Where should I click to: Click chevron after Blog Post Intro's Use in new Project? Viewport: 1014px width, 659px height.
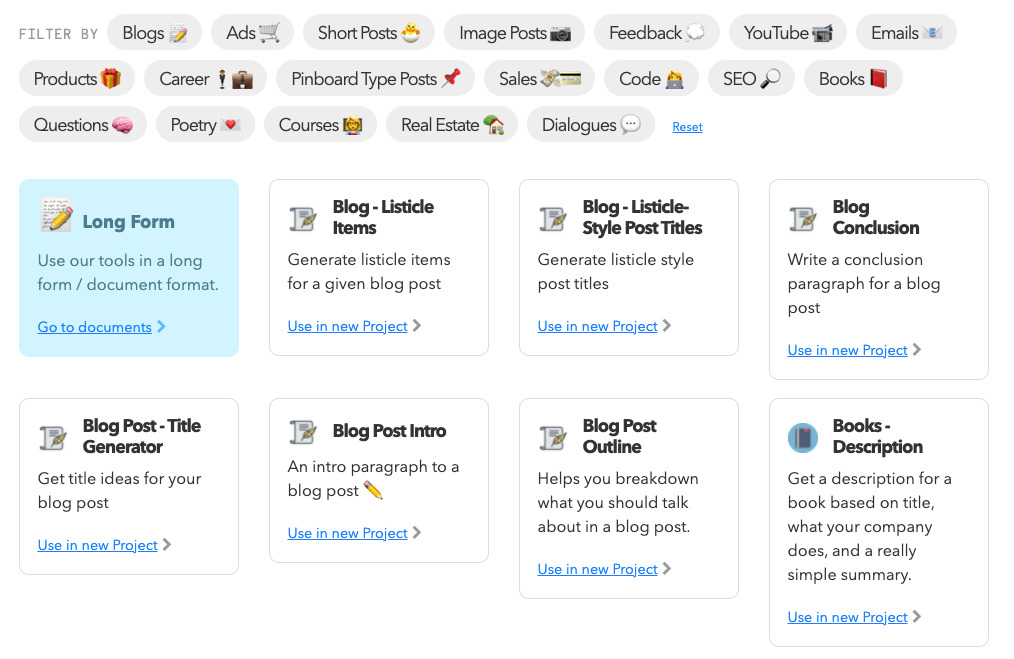pyautogui.click(x=417, y=533)
